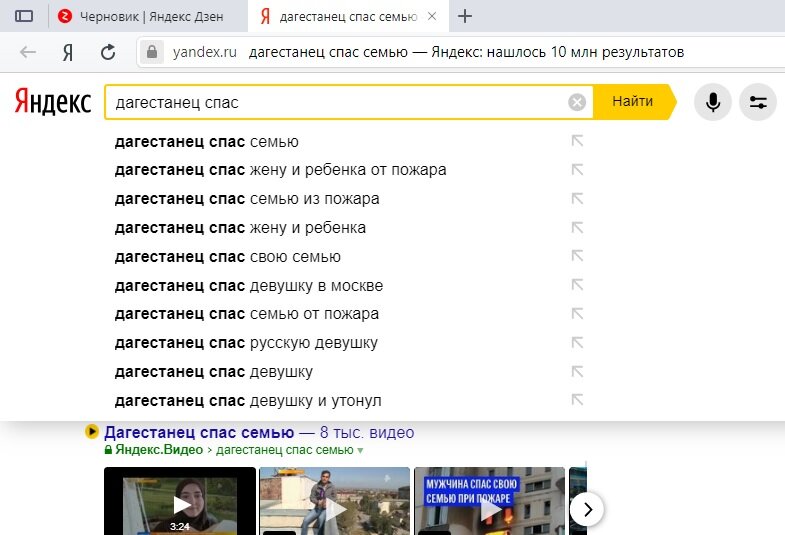785x535 pixels.
Task: Toggle the browser sidebar panel icon
Action: 24,16
